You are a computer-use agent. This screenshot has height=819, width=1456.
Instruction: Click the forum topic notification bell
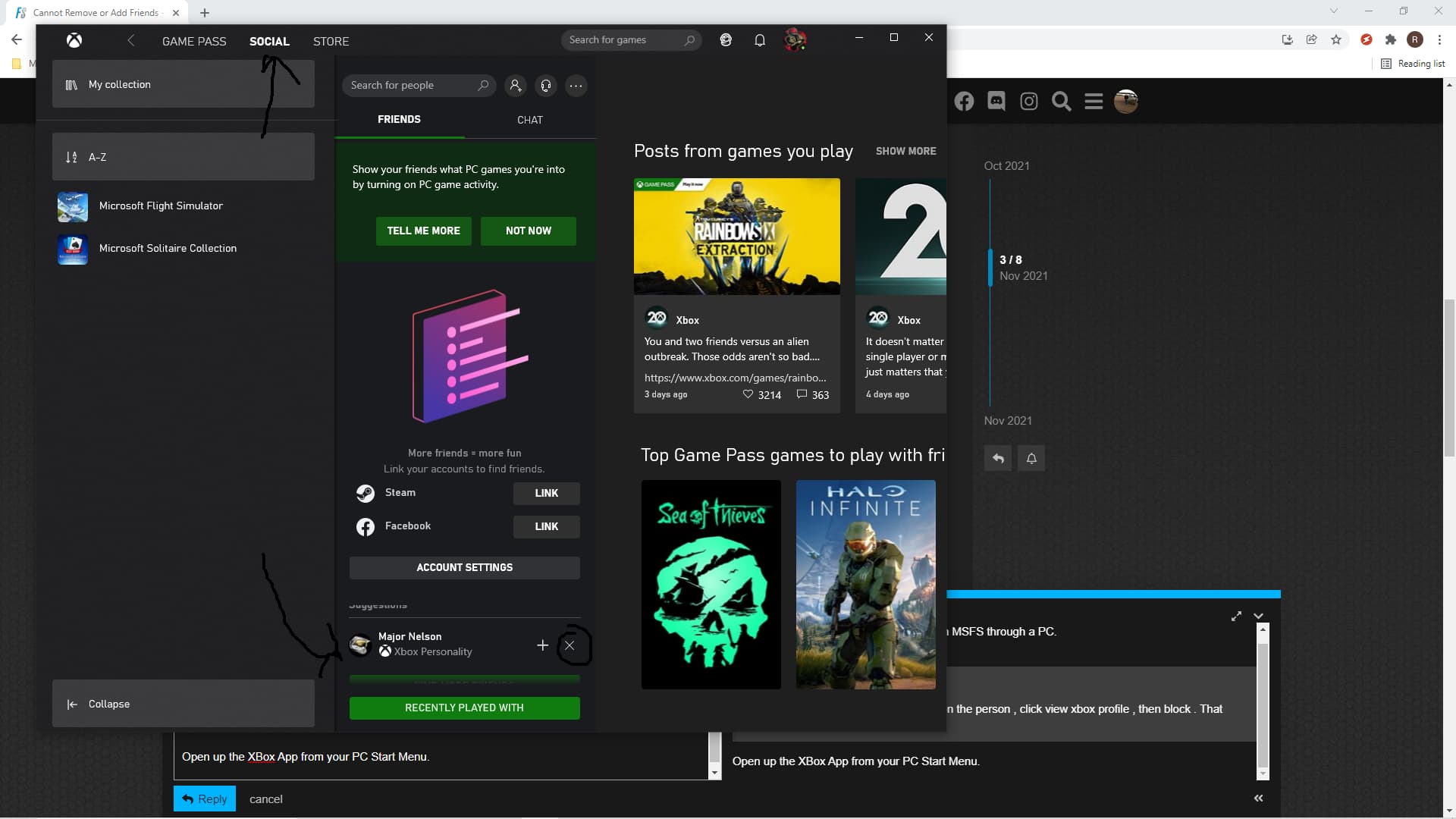(x=1031, y=458)
